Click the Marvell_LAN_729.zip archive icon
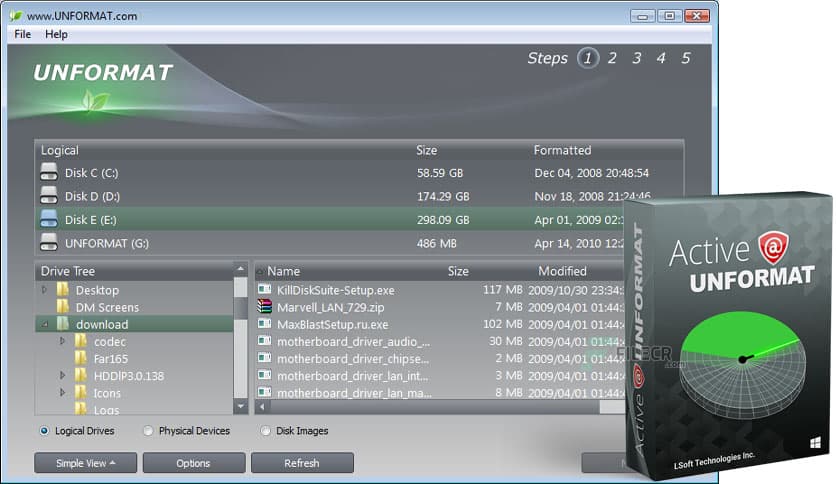This screenshot has width=836, height=484. click(265, 307)
